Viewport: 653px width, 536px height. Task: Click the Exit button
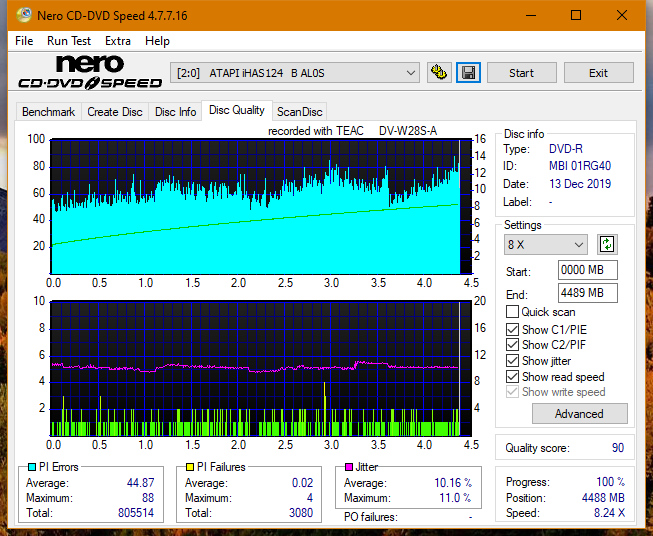pos(598,73)
